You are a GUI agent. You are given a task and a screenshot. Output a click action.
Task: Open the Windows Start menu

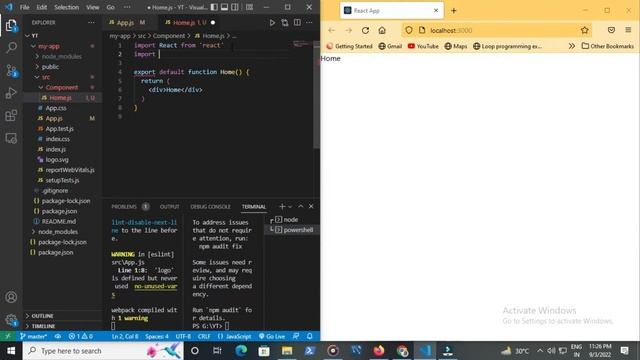[11, 351]
